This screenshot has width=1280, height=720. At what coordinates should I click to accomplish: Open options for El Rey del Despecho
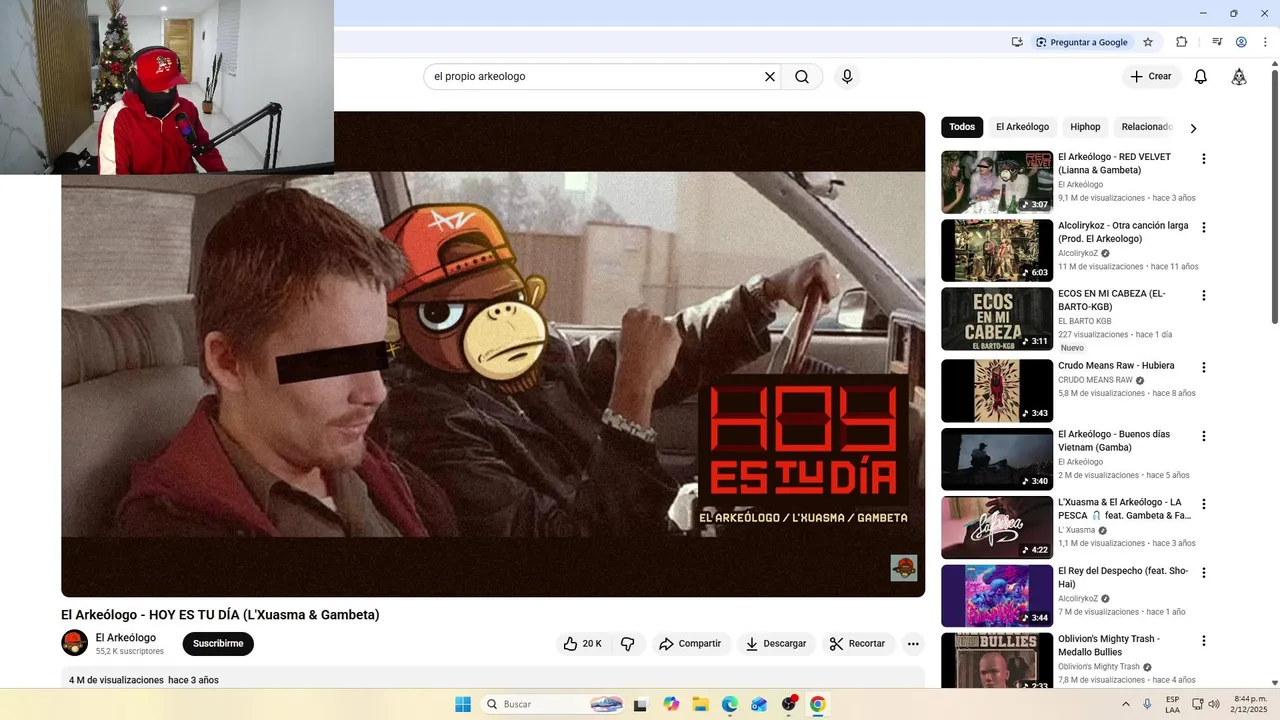1204,573
